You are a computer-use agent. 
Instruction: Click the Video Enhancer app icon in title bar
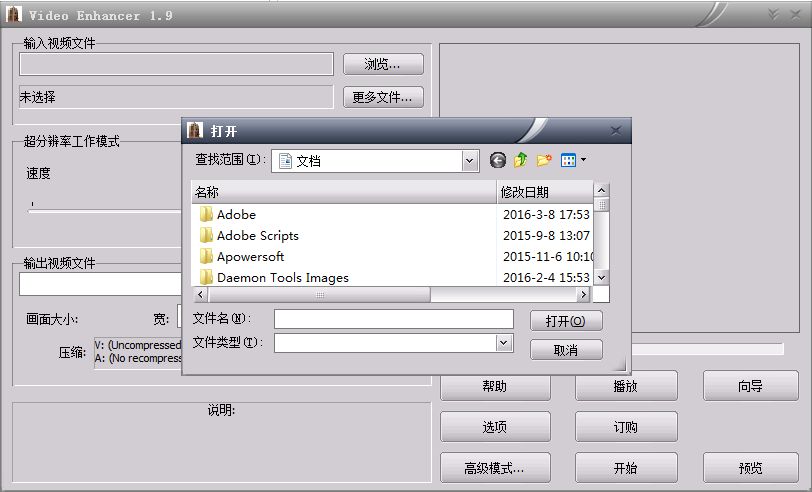tap(13, 15)
